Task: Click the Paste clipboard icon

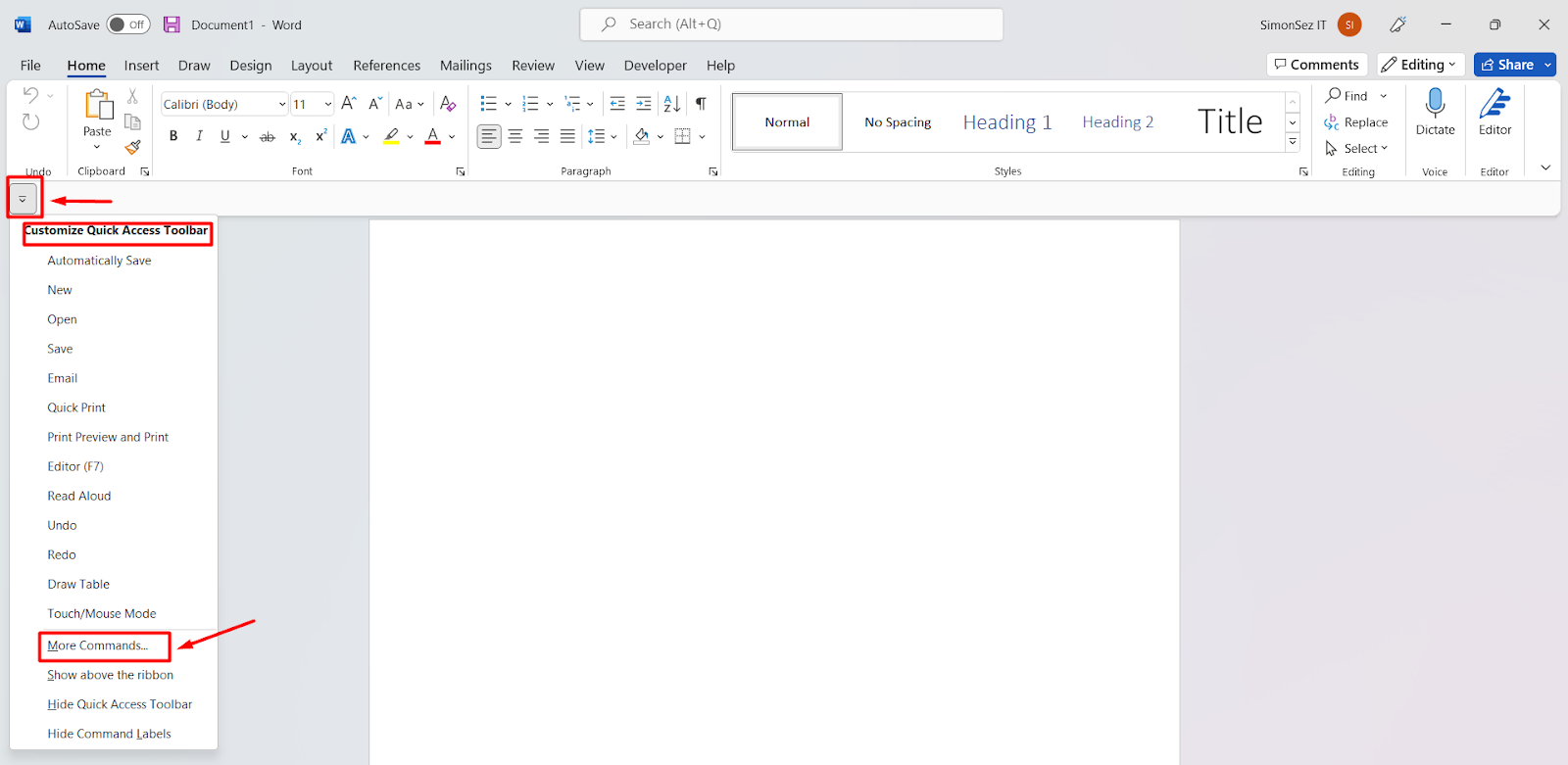Action: point(98,105)
